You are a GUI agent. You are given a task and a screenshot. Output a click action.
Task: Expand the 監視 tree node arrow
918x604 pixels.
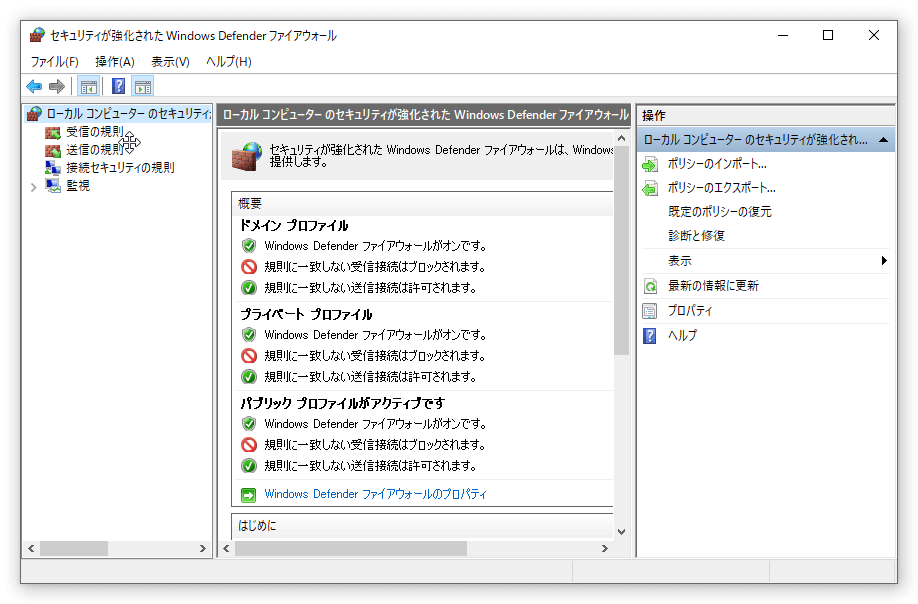(33, 186)
